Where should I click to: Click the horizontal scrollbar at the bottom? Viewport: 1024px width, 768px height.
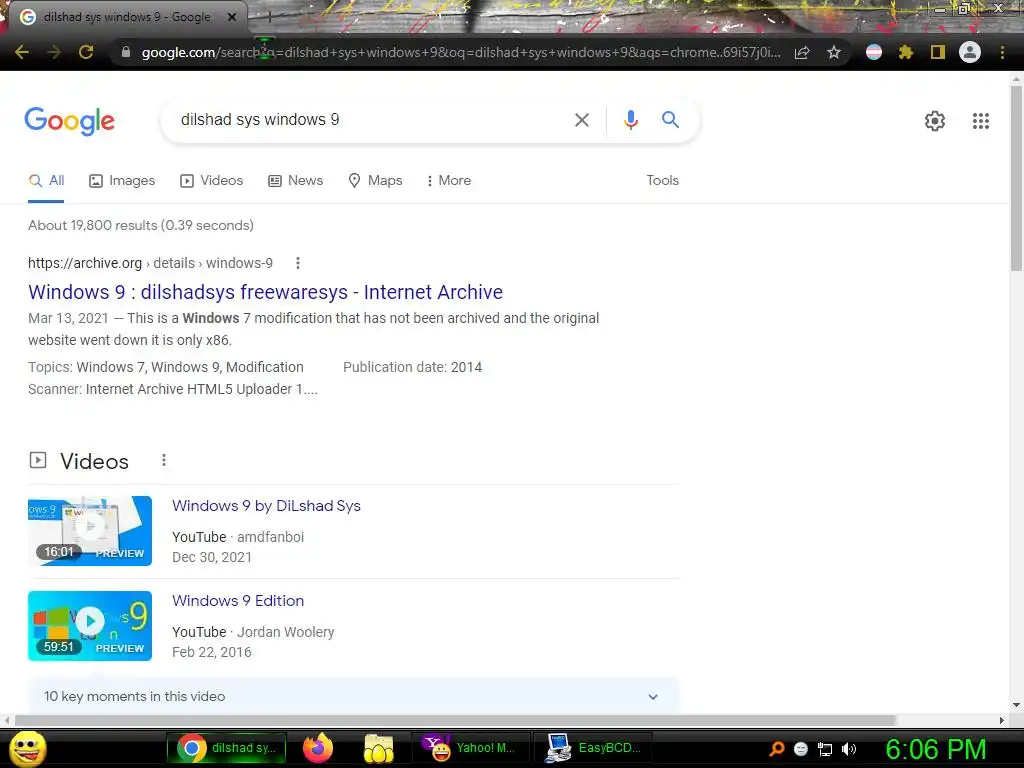tap(455, 720)
